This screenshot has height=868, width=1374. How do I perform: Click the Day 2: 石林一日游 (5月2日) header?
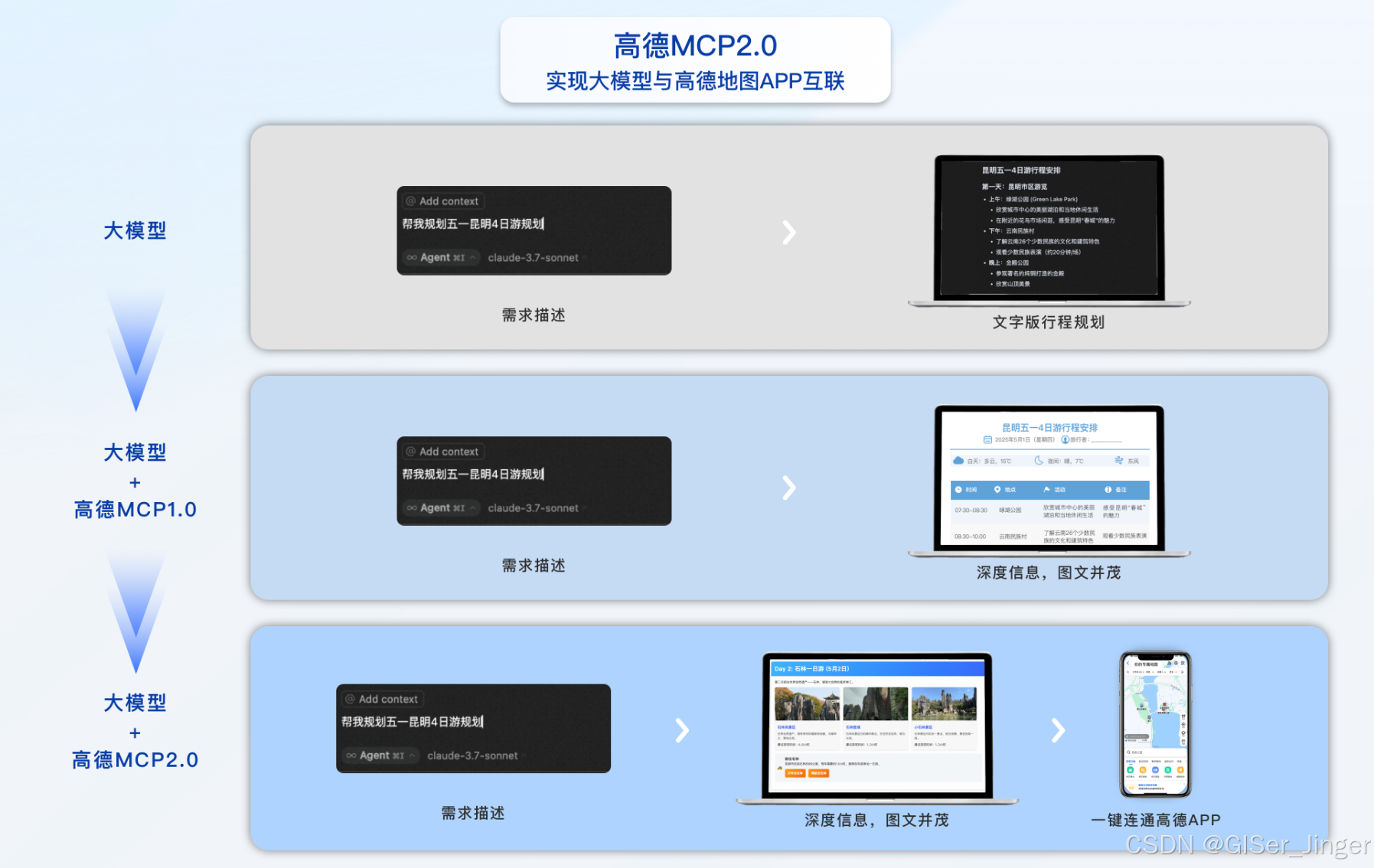point(876,668)
